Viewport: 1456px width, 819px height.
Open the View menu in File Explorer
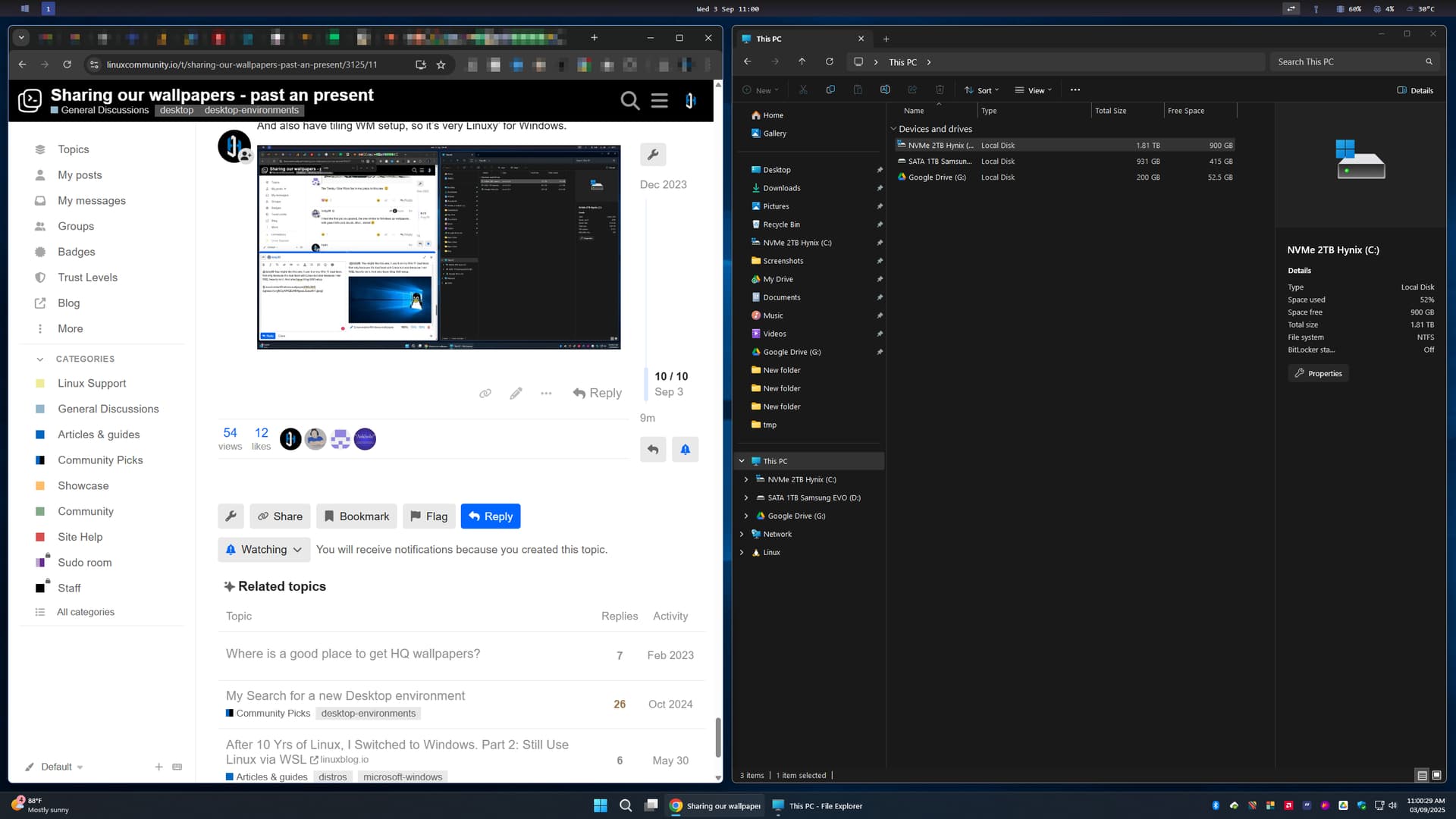tap(1033, 90)
